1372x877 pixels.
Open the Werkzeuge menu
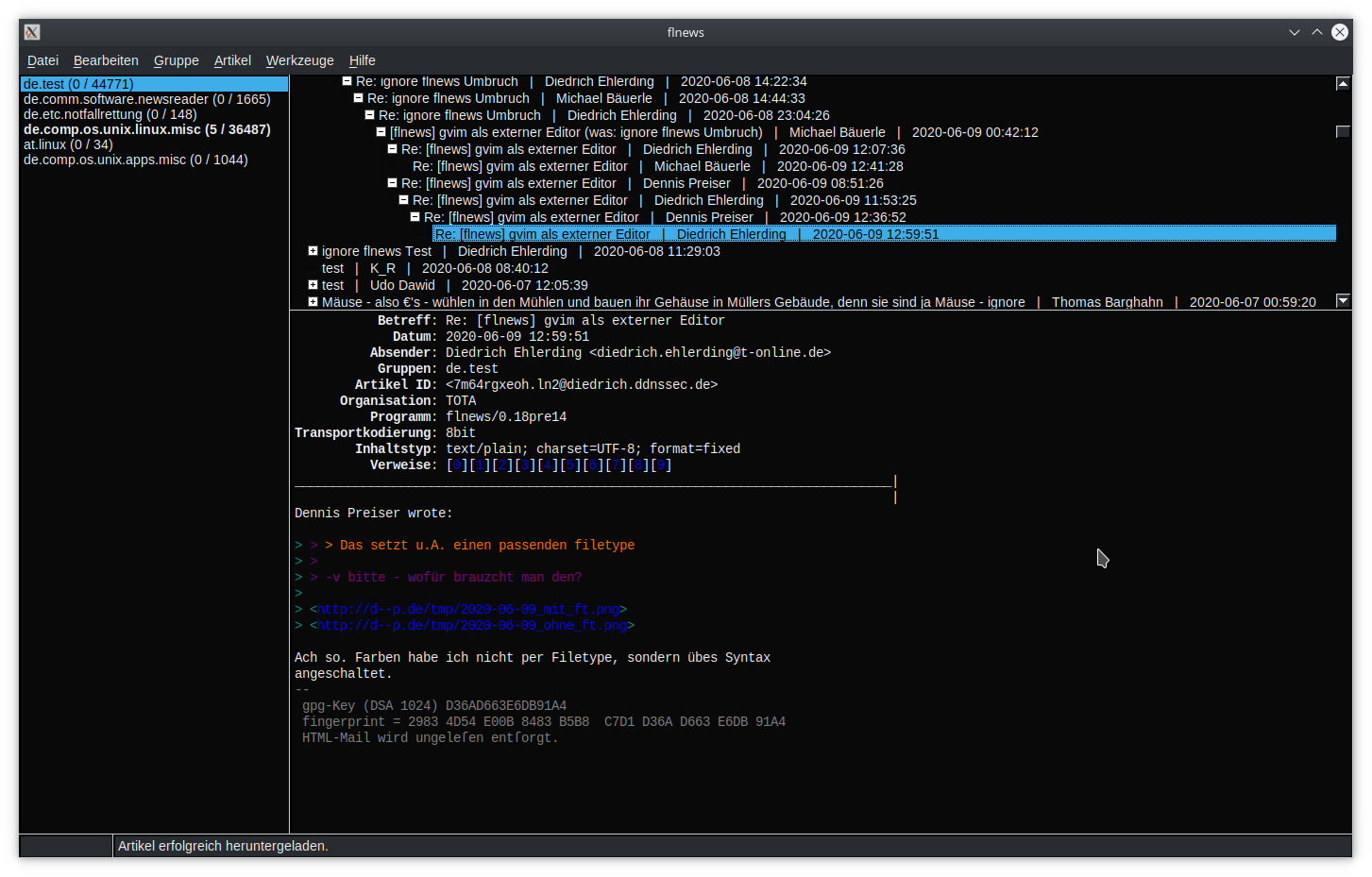299,60
